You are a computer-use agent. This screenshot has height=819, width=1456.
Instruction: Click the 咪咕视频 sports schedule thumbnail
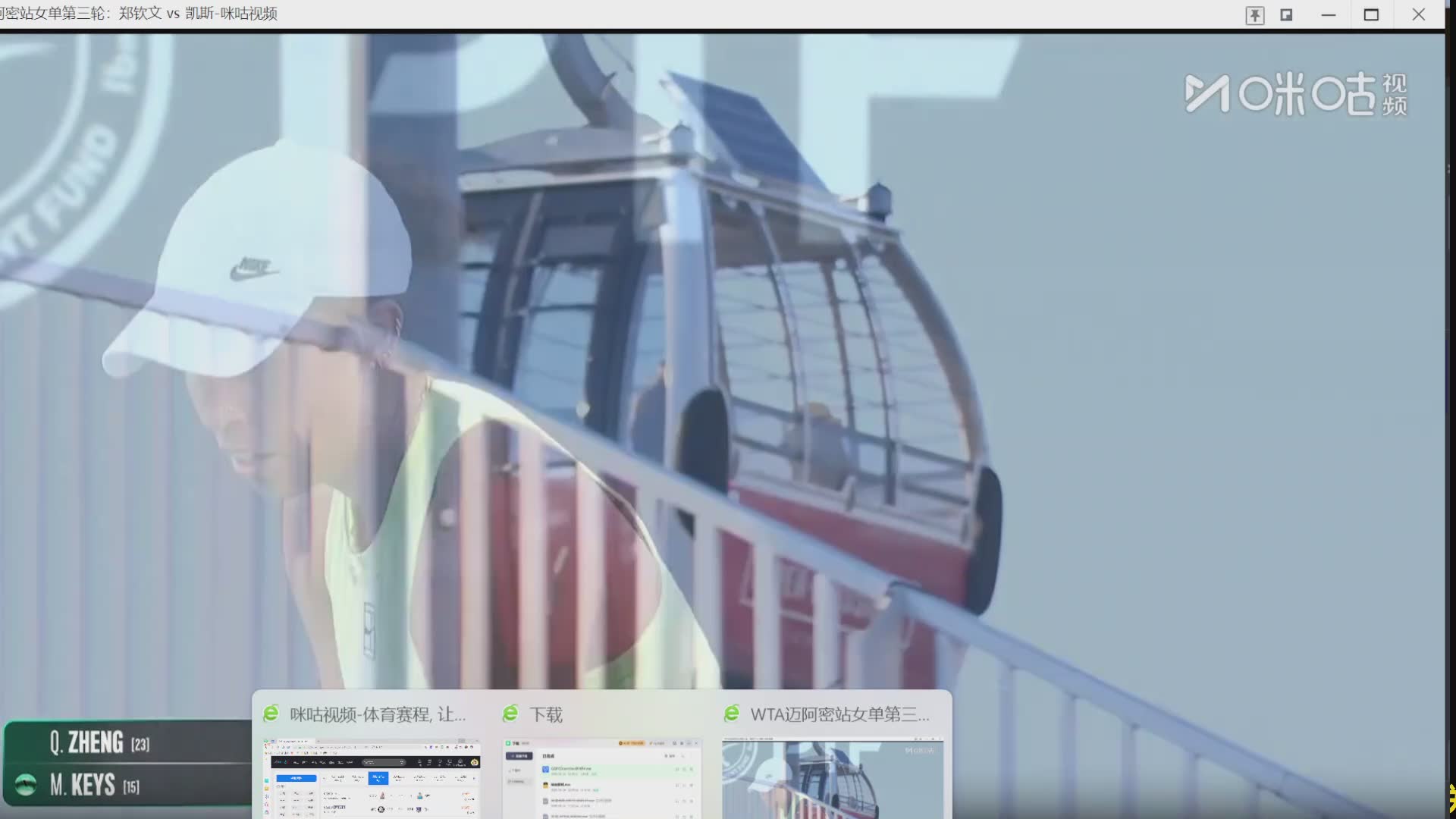pos(372,777)
